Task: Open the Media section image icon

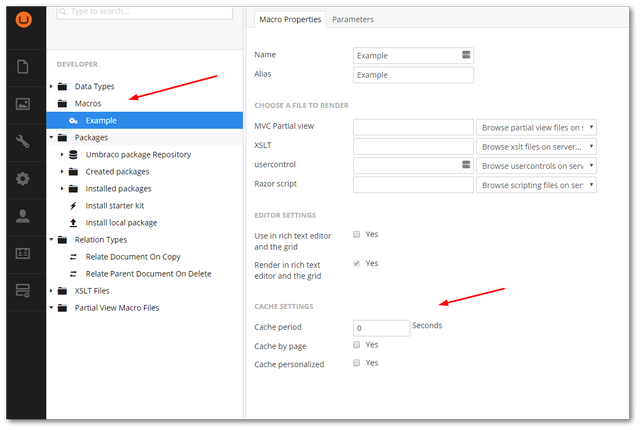Action: (23, 104)
